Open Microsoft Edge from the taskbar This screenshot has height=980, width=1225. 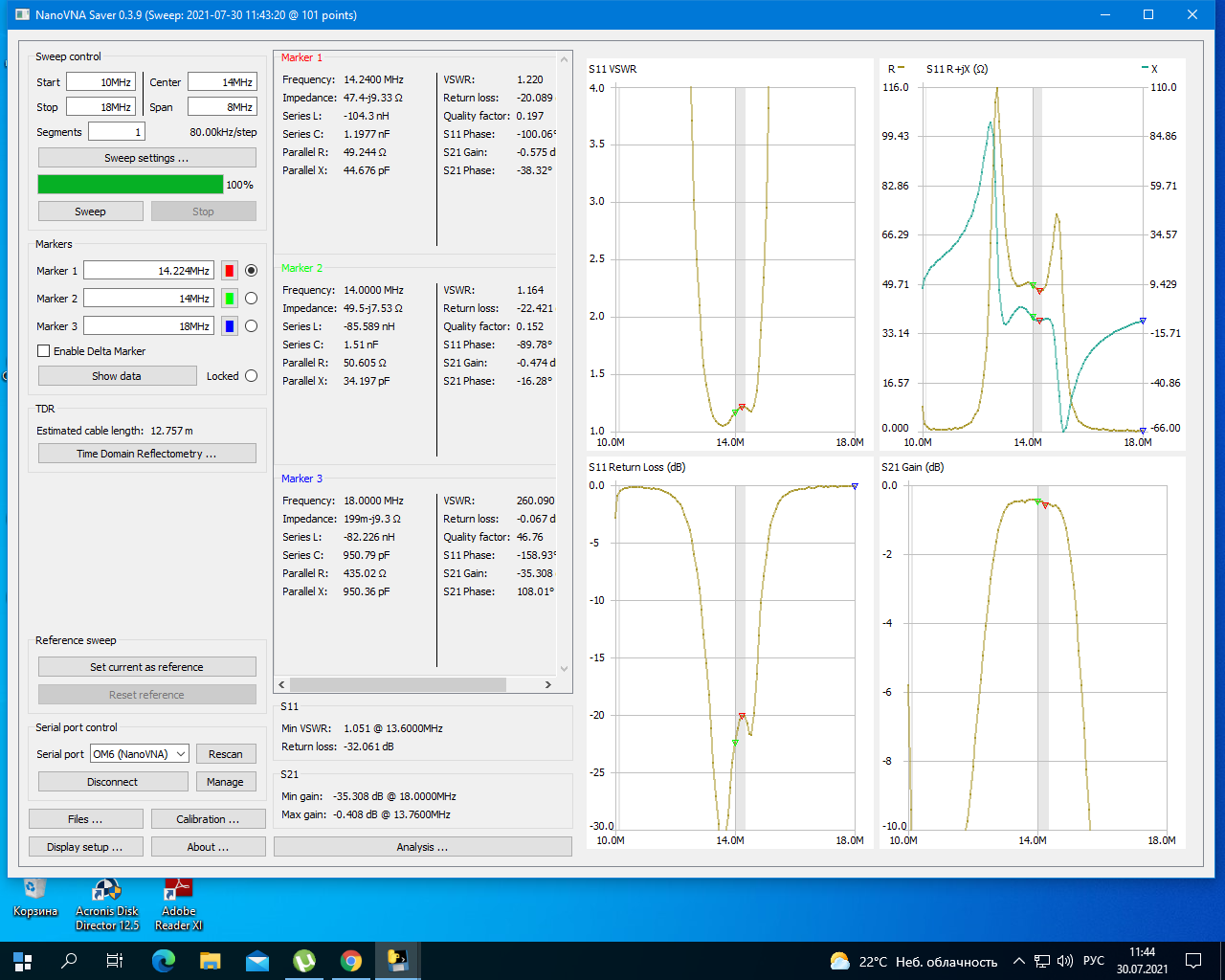point(164,961)
